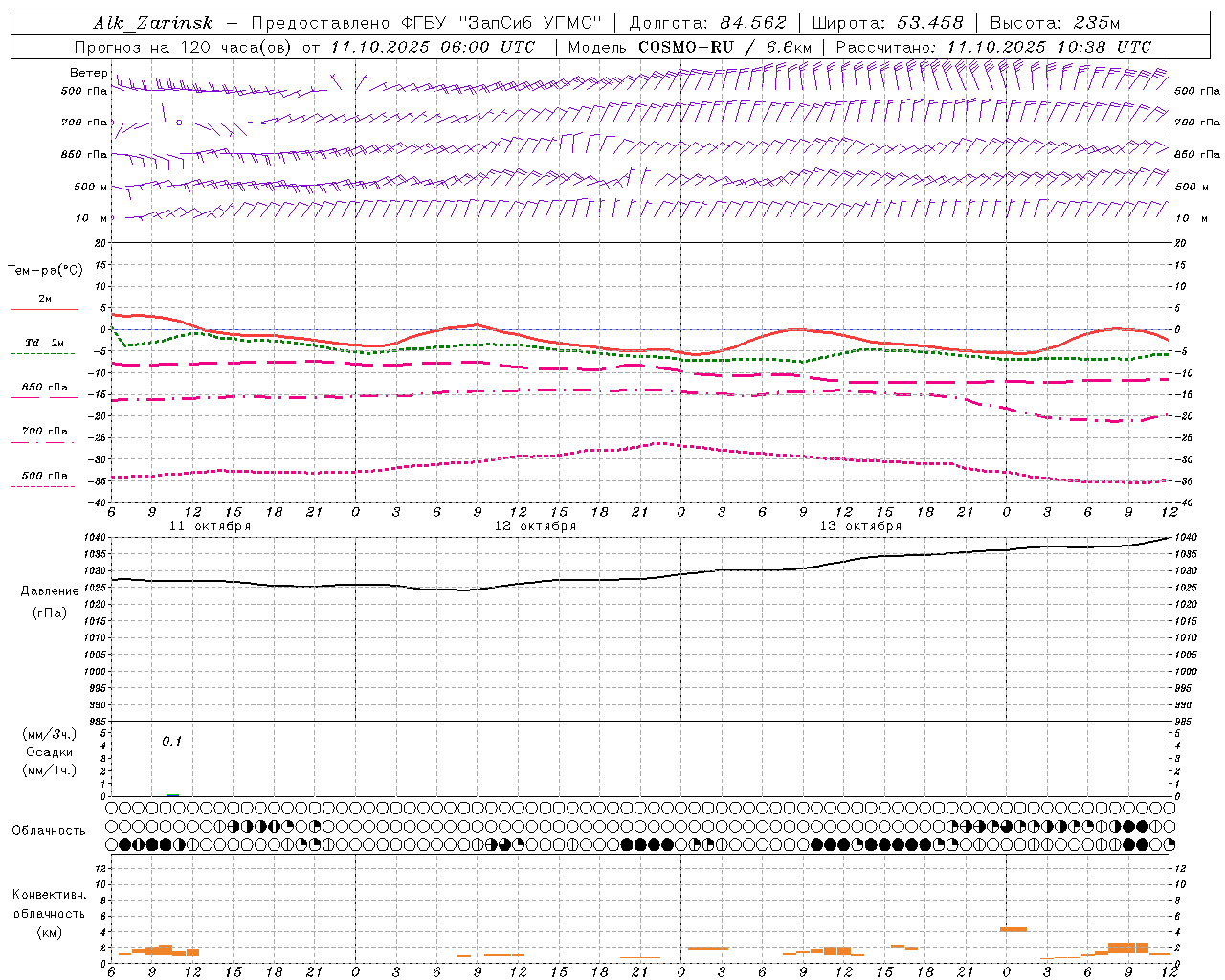Click the (гПа) unit label under Давление
This screenshot has width=1225, height=980.
point(50,612)
